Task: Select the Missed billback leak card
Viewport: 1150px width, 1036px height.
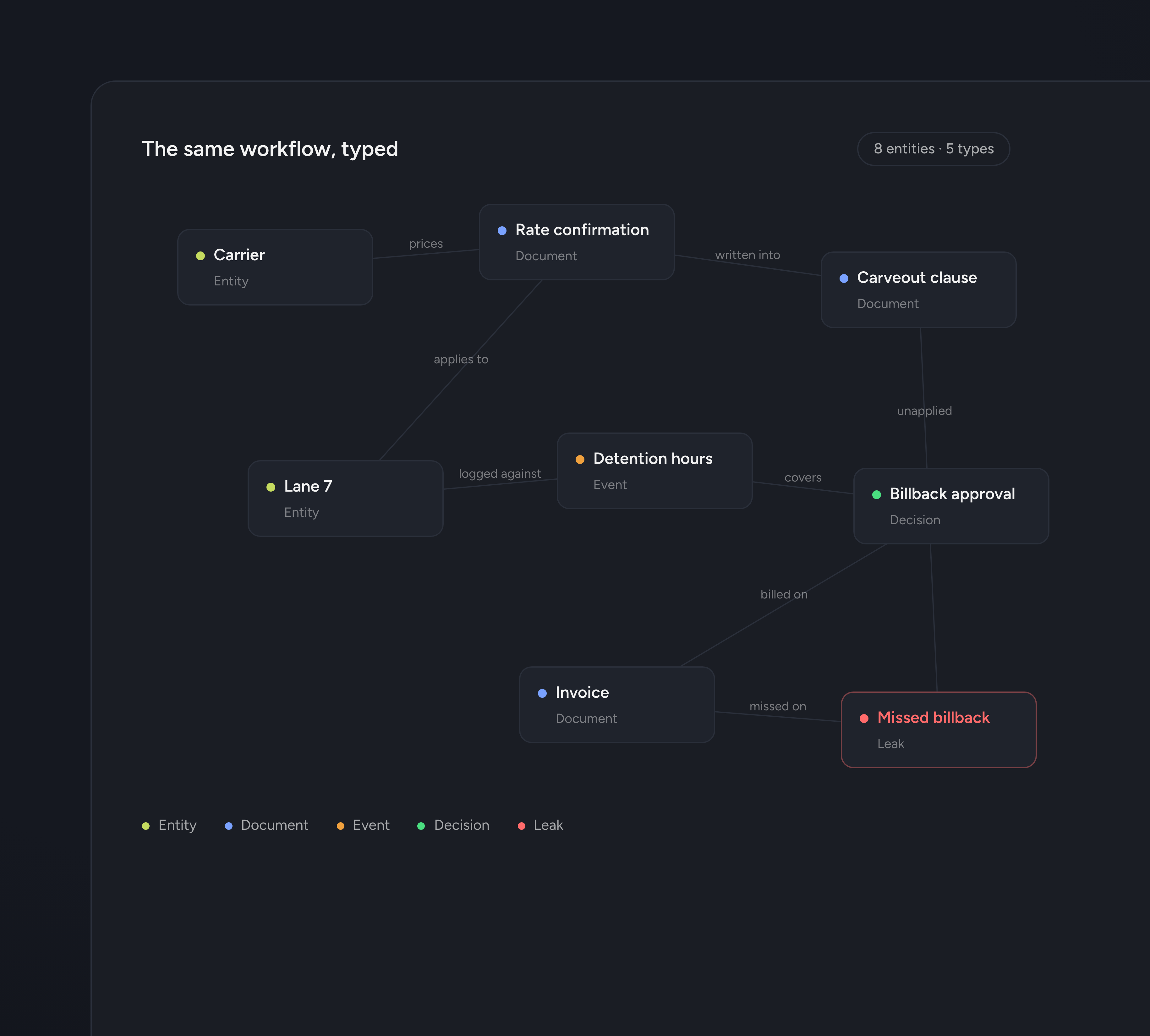Action: click(938, 730)
